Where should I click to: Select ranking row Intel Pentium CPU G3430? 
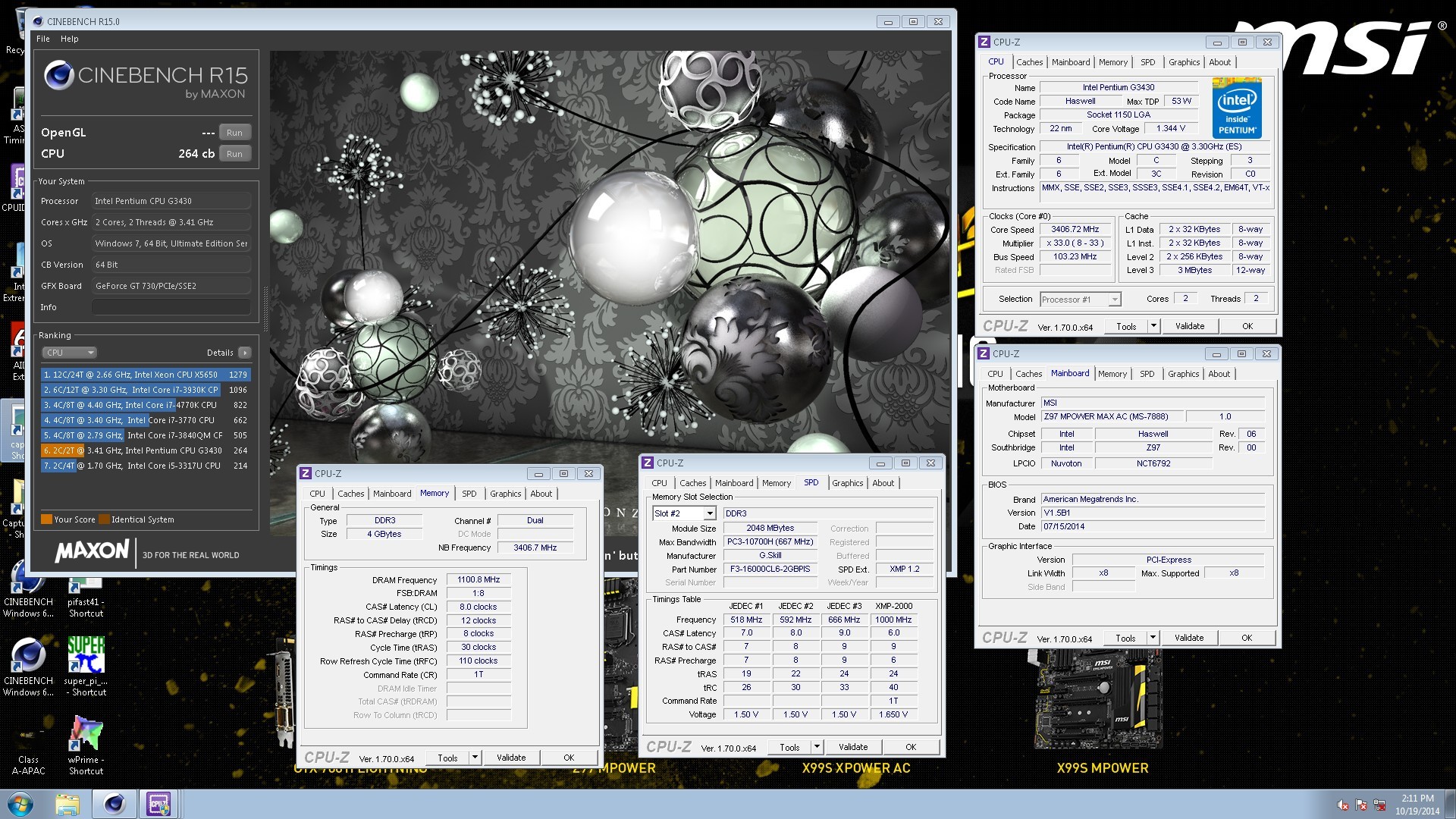click(146, 450)
